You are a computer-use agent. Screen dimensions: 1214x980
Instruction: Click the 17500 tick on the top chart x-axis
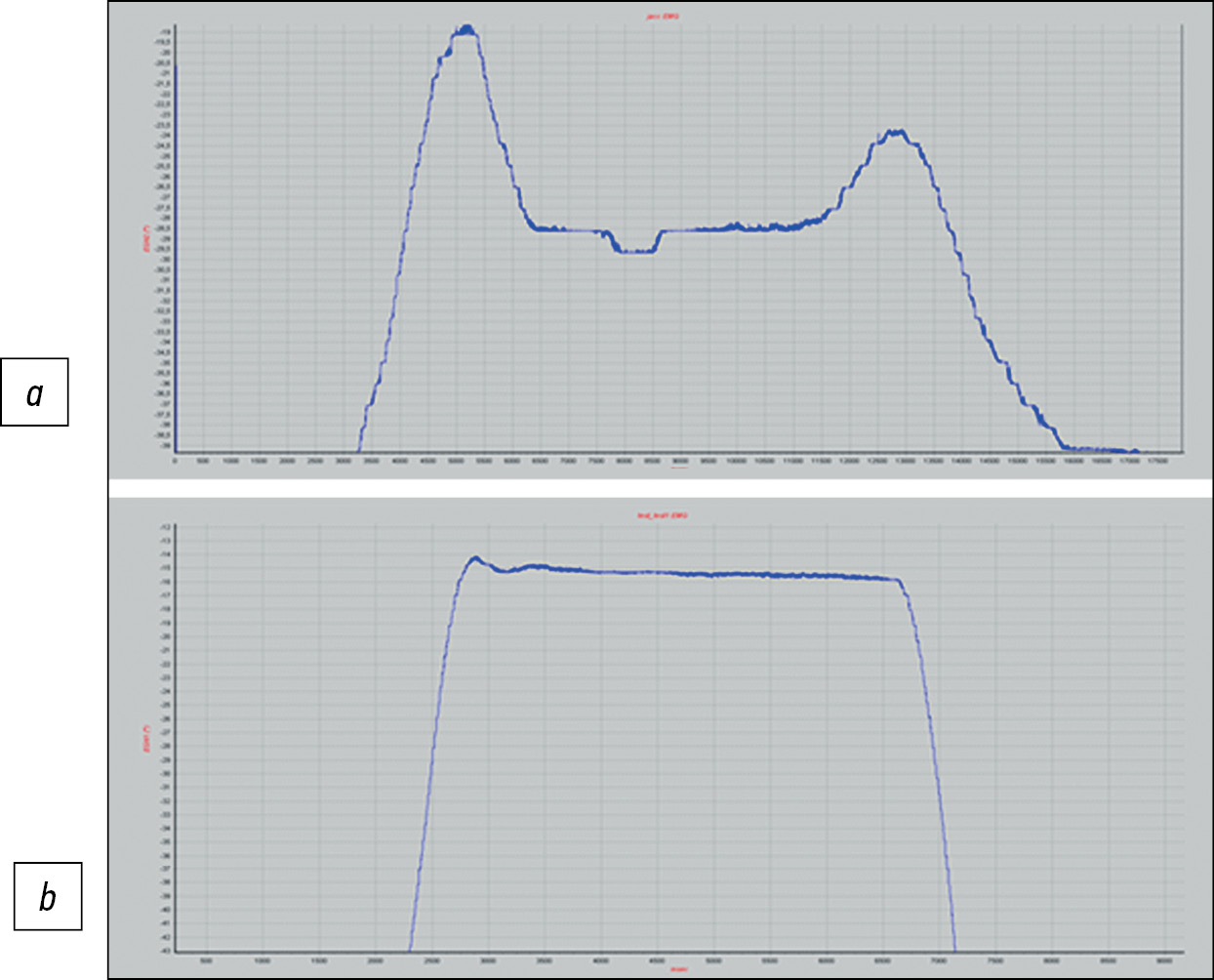pyautogui.click(x=1158, y=460)
